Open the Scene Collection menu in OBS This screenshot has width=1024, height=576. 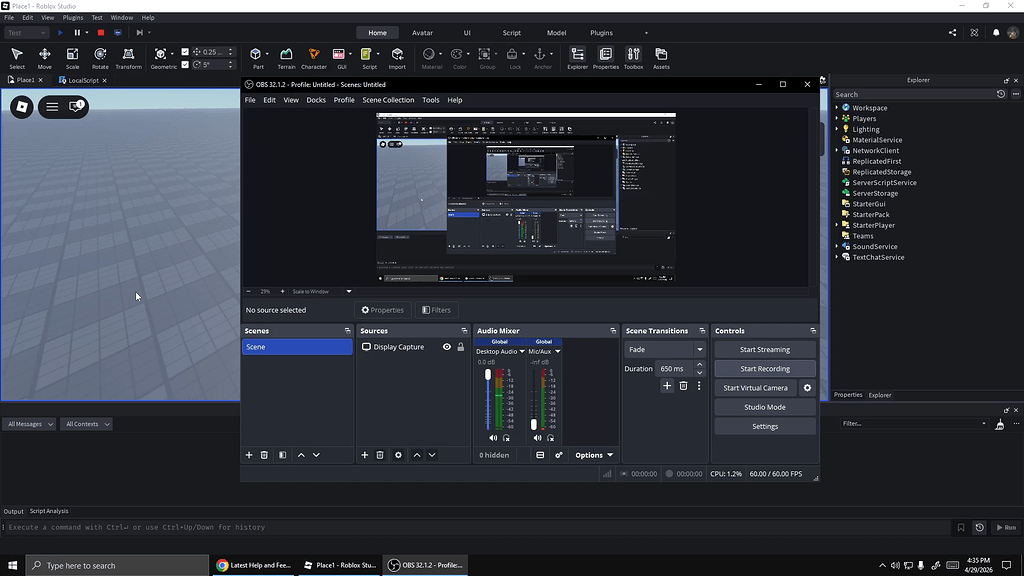[388, 100]
